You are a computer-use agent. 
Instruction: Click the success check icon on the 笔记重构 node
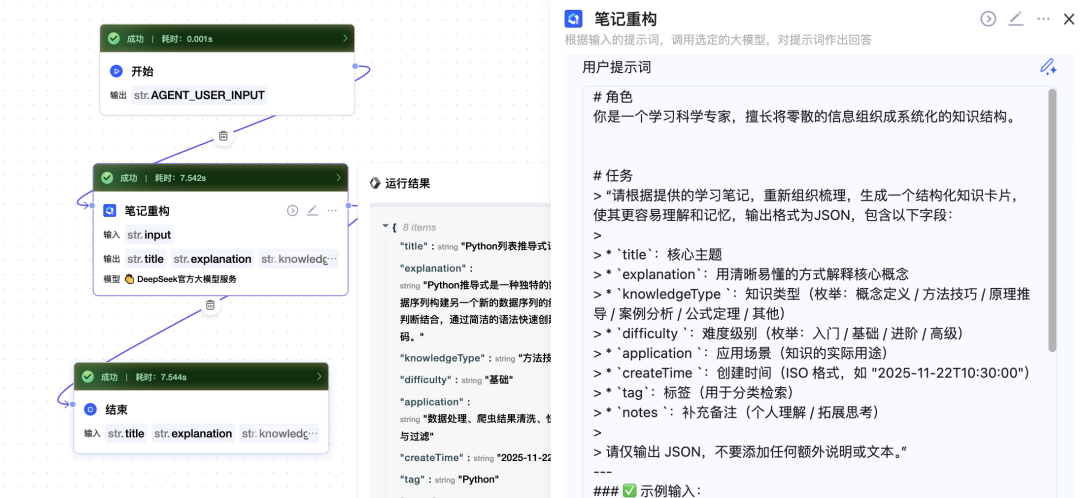tap(107, 178)
